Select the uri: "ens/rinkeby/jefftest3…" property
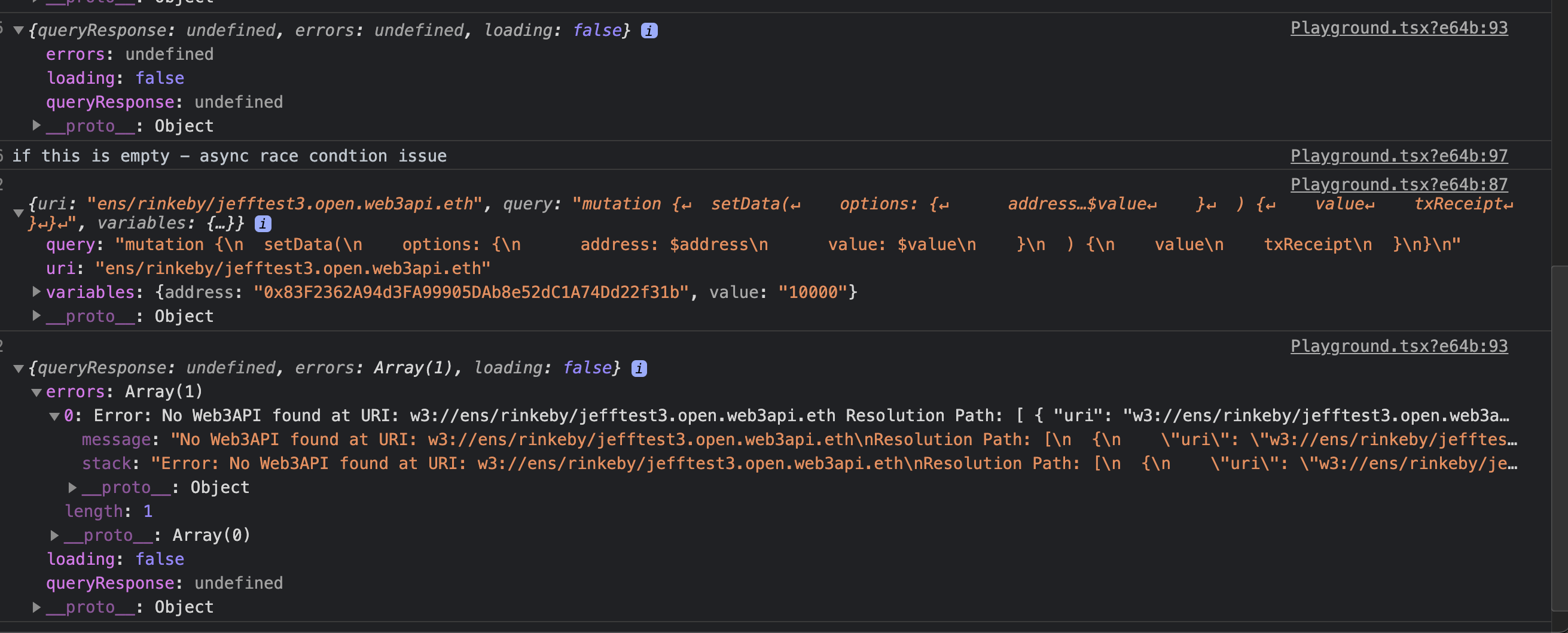This screenshot has width=1568, height=633. [x=269, y=268]
